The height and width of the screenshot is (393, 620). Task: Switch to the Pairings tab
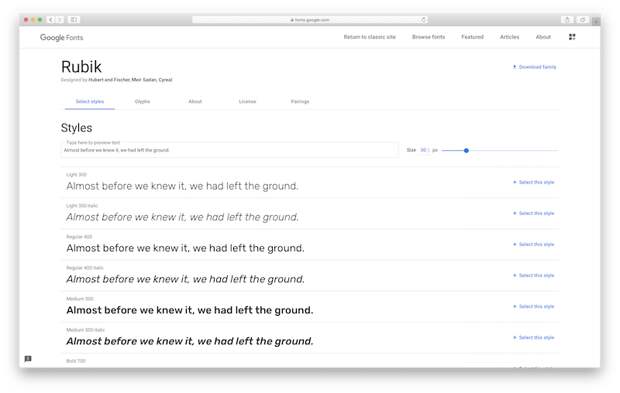(x=300, y=102)
